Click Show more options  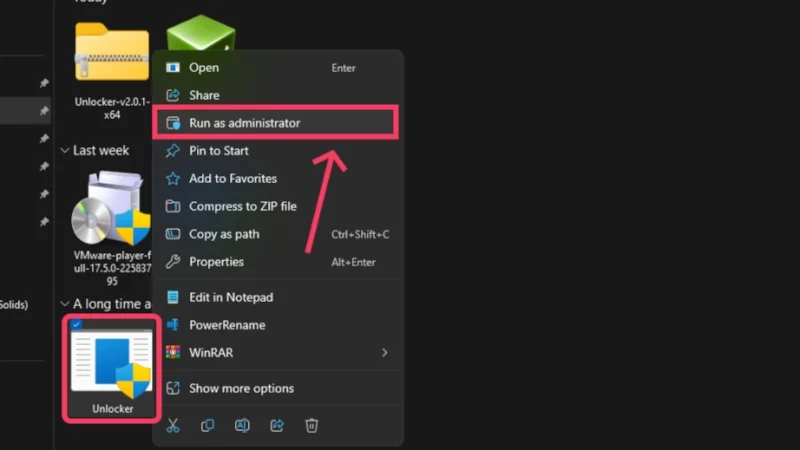point(241,388)
